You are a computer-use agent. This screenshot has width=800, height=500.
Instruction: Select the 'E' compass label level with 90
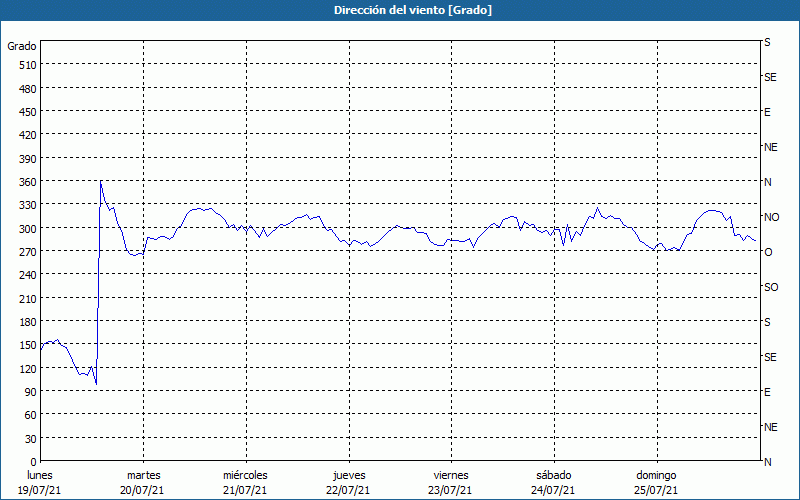(x=767, y=392)
